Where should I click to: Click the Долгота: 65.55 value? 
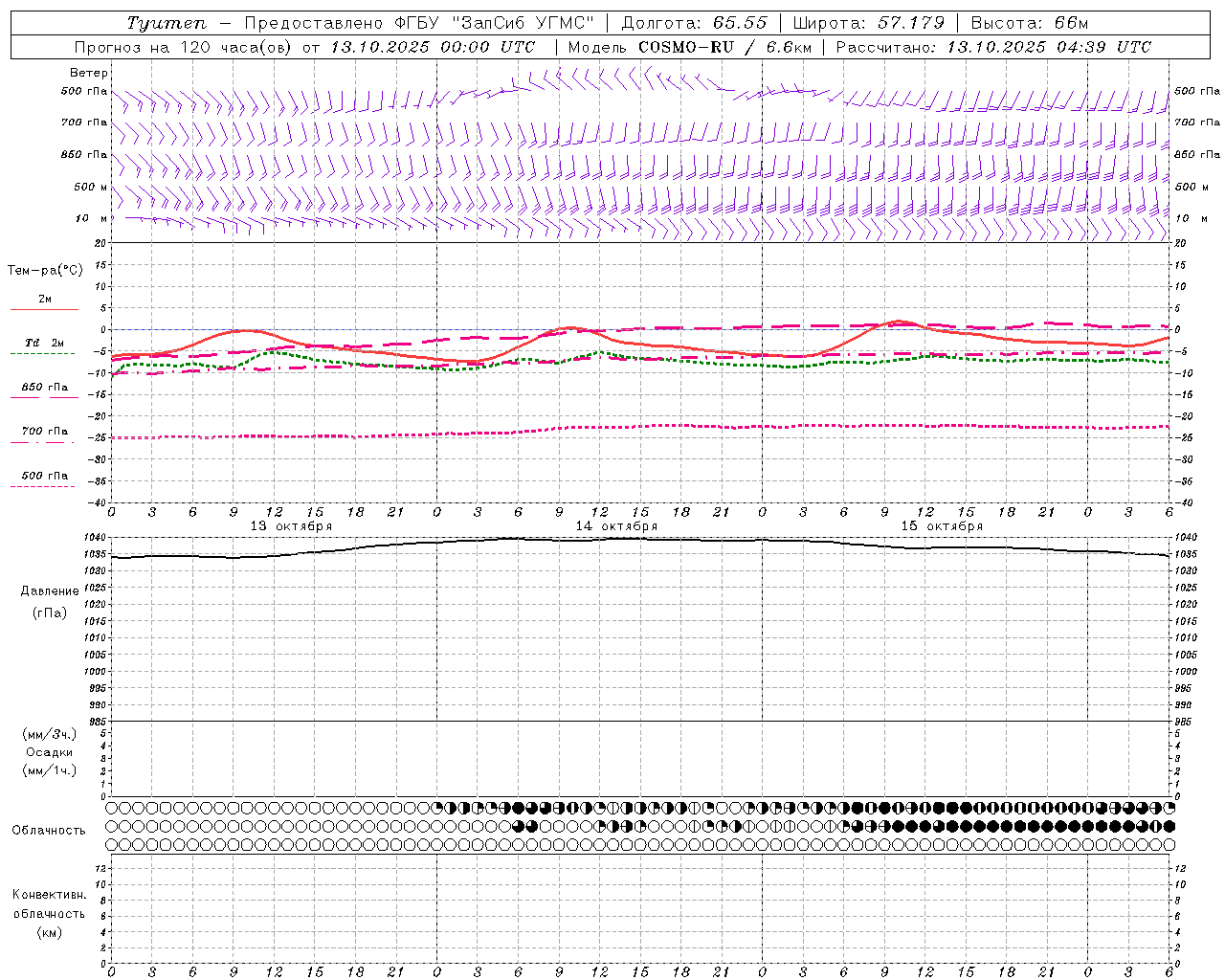694,23
